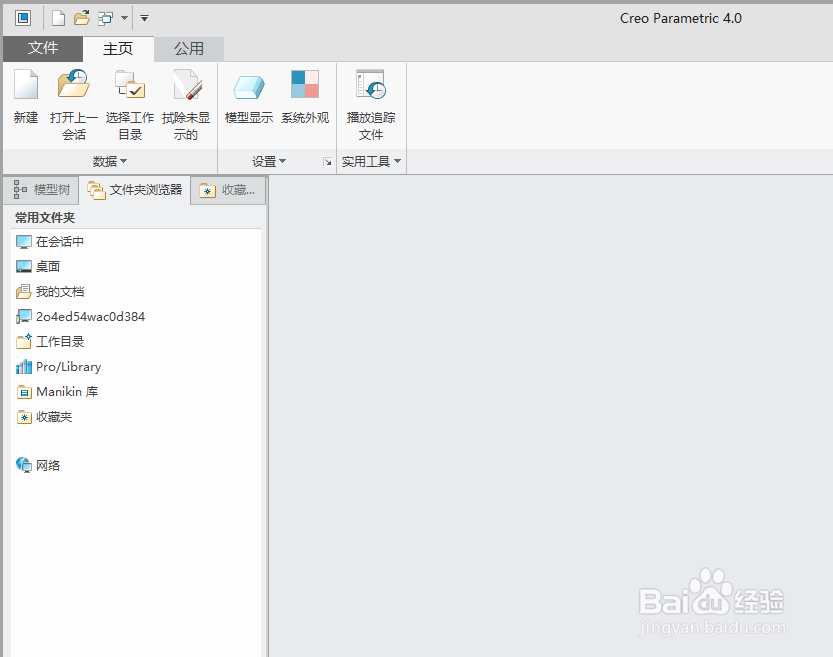
Task: Switch to the 文件夹浏览器 navigator tab
Action: (135, 190)
